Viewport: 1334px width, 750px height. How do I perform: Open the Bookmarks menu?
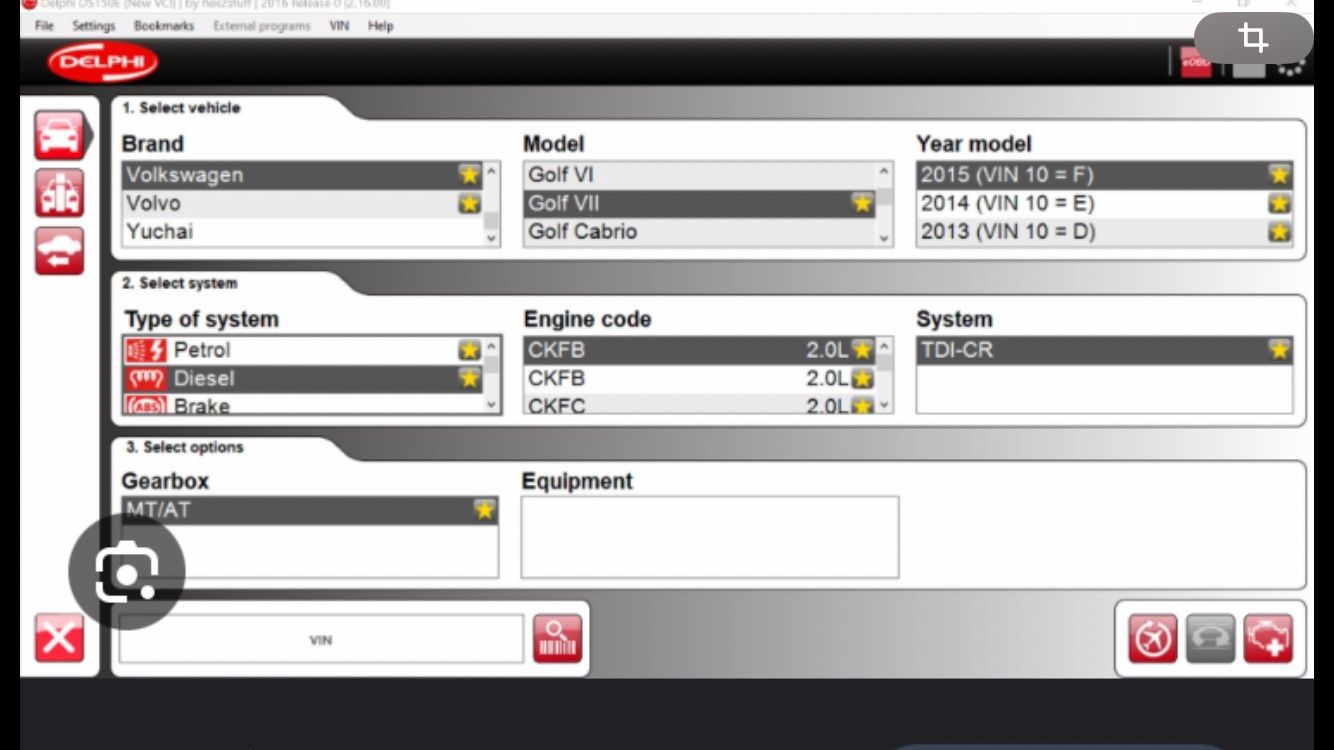tap(164, 26)
